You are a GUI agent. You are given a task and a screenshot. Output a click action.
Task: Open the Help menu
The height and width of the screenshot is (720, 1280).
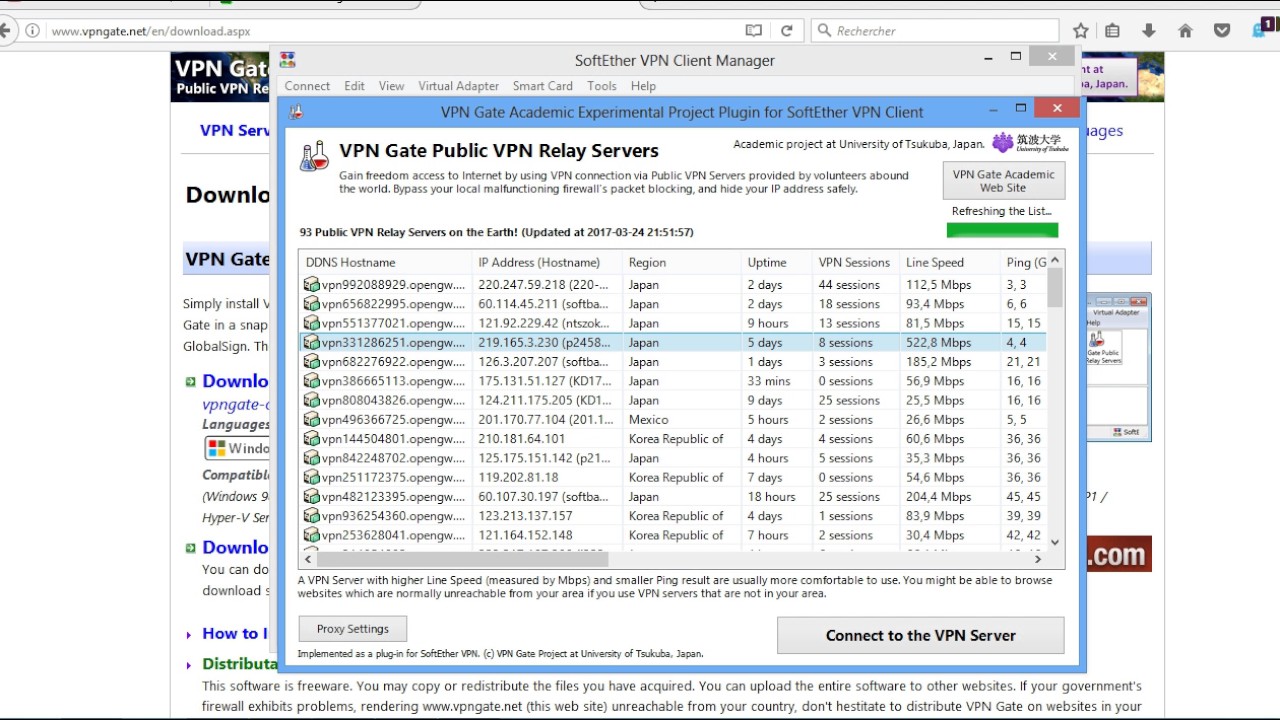[643, 86]
